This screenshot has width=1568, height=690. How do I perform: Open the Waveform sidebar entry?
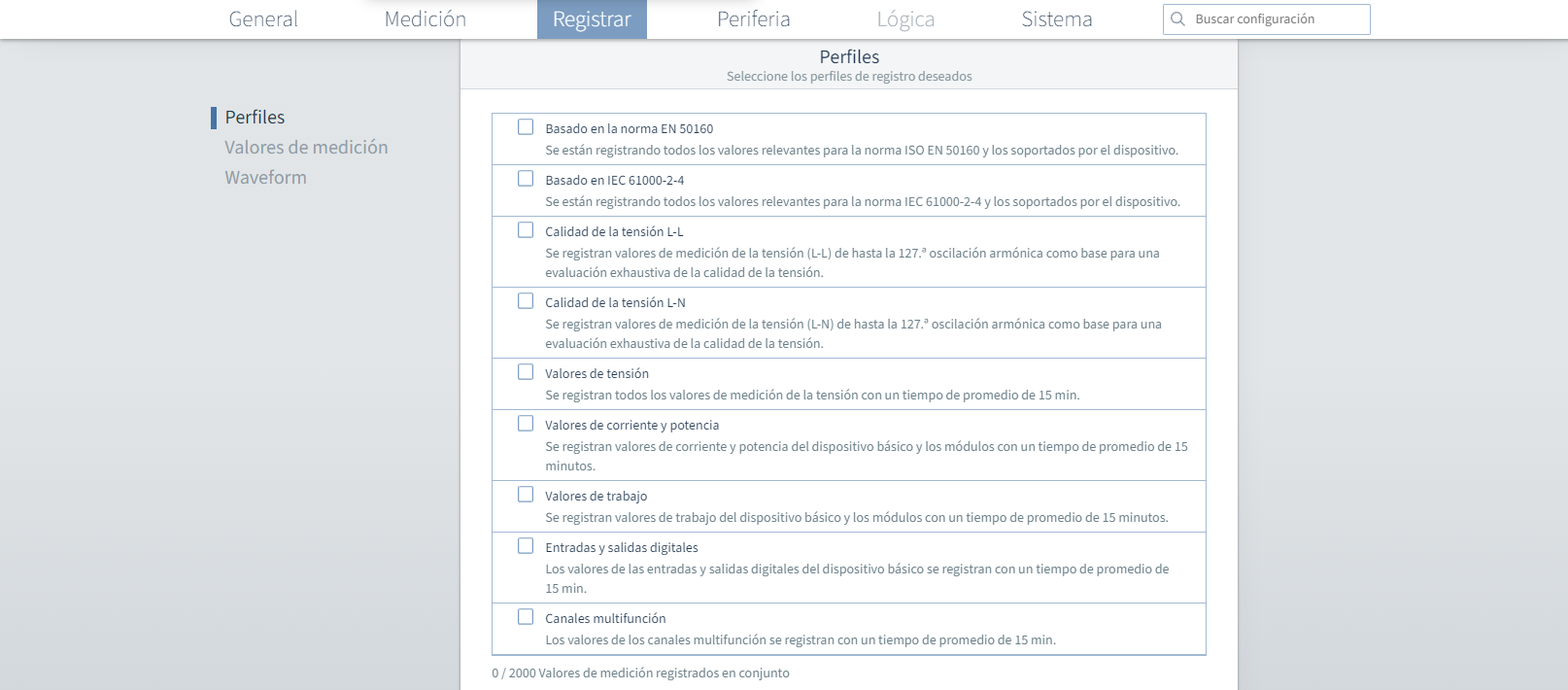265,178
